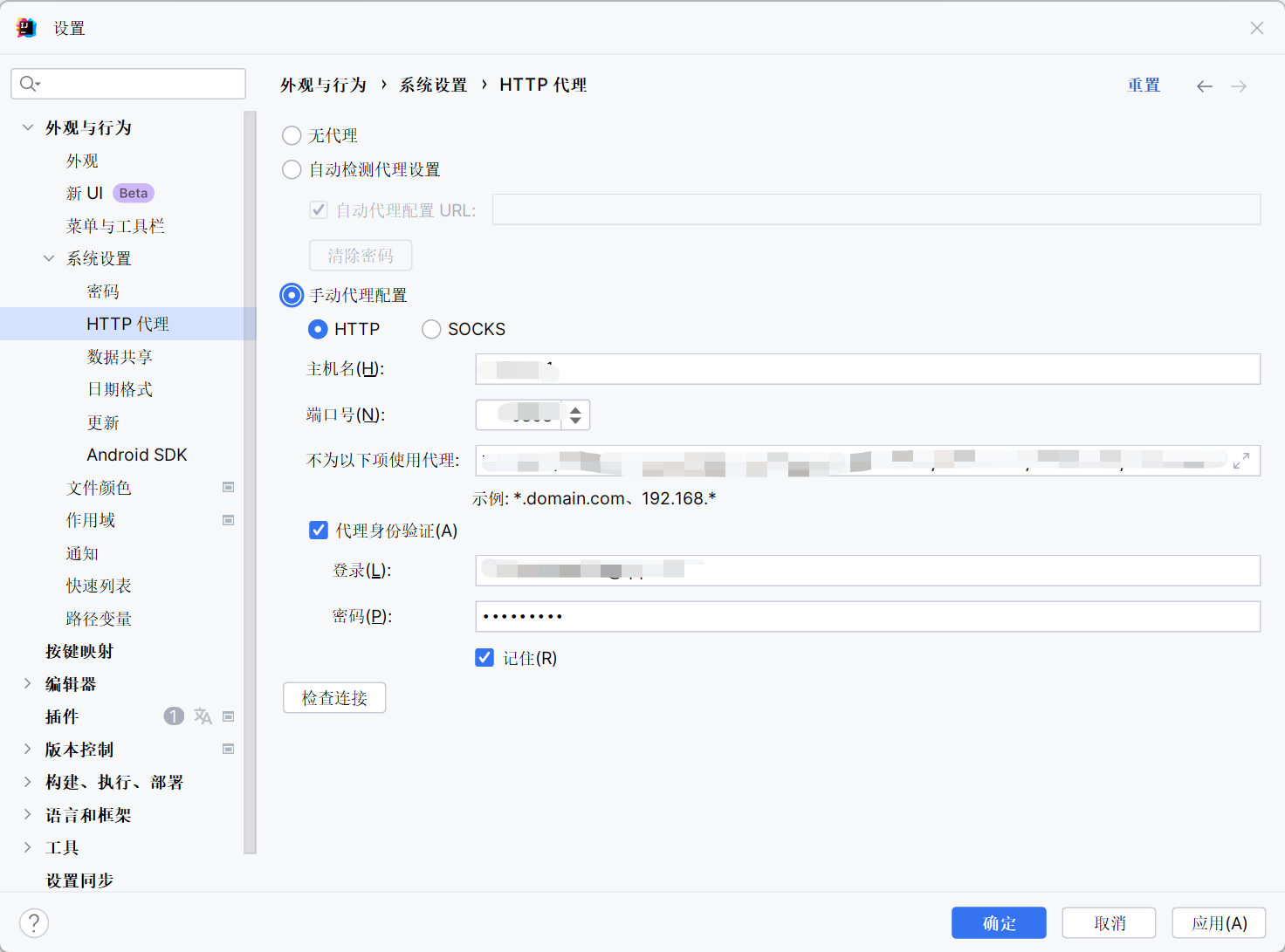Focus the 端口号 number field
This screenshot has width=1285, height=952.
coord(519,414)
